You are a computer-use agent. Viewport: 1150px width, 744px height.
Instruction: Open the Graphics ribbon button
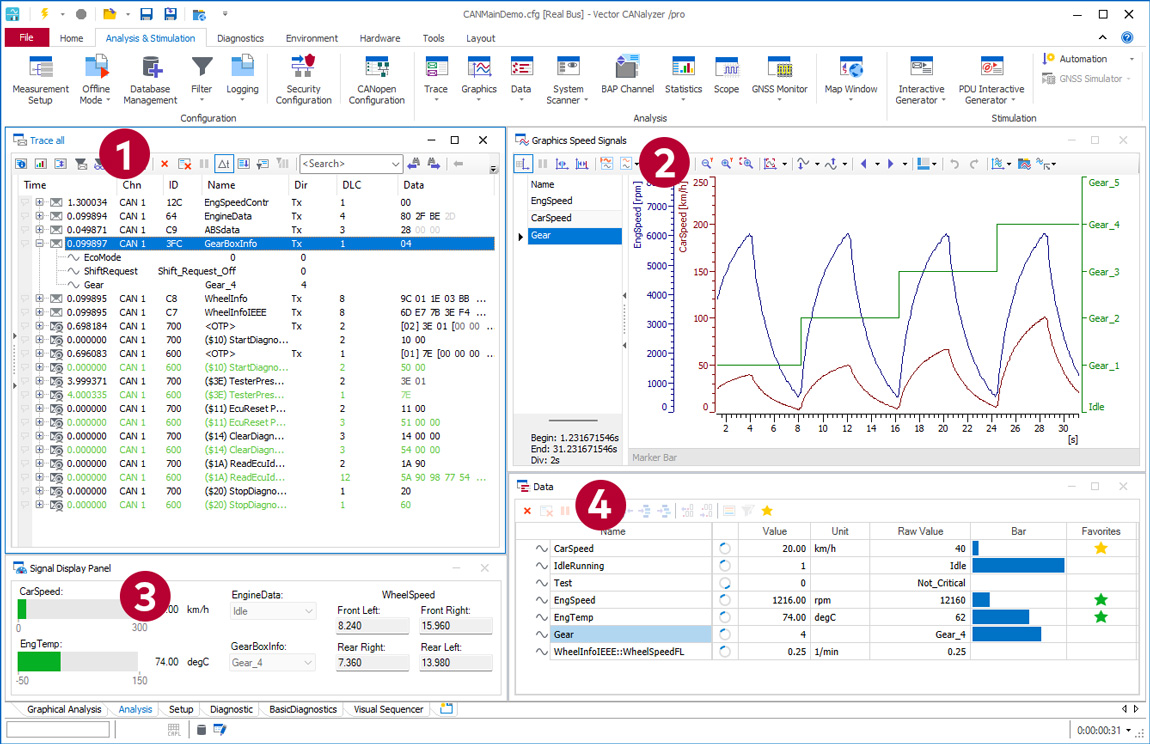click(479, 79)
